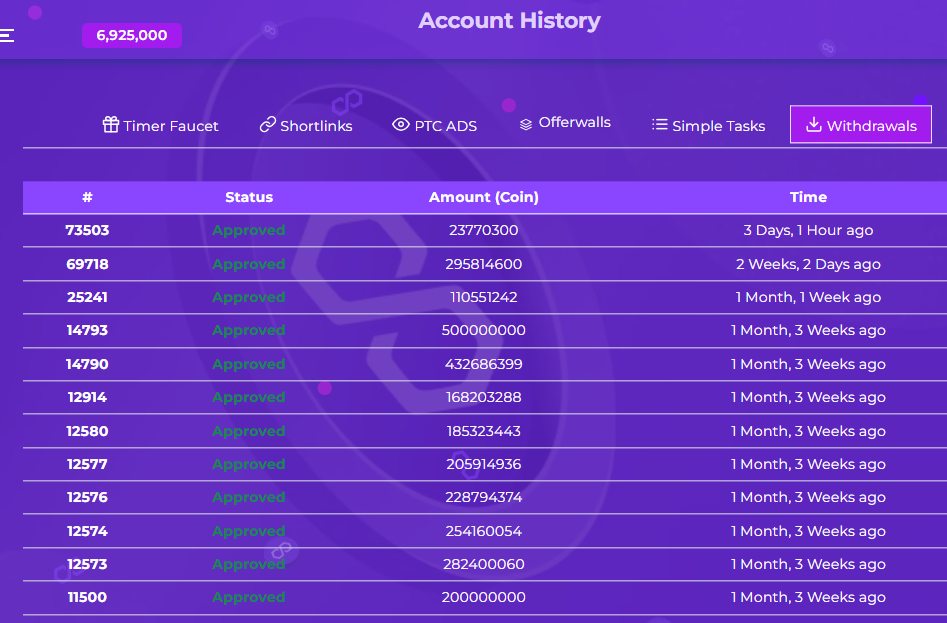Select withdrawal ID 12580
The height and width of the screenshot is (623, 947).
88,431
